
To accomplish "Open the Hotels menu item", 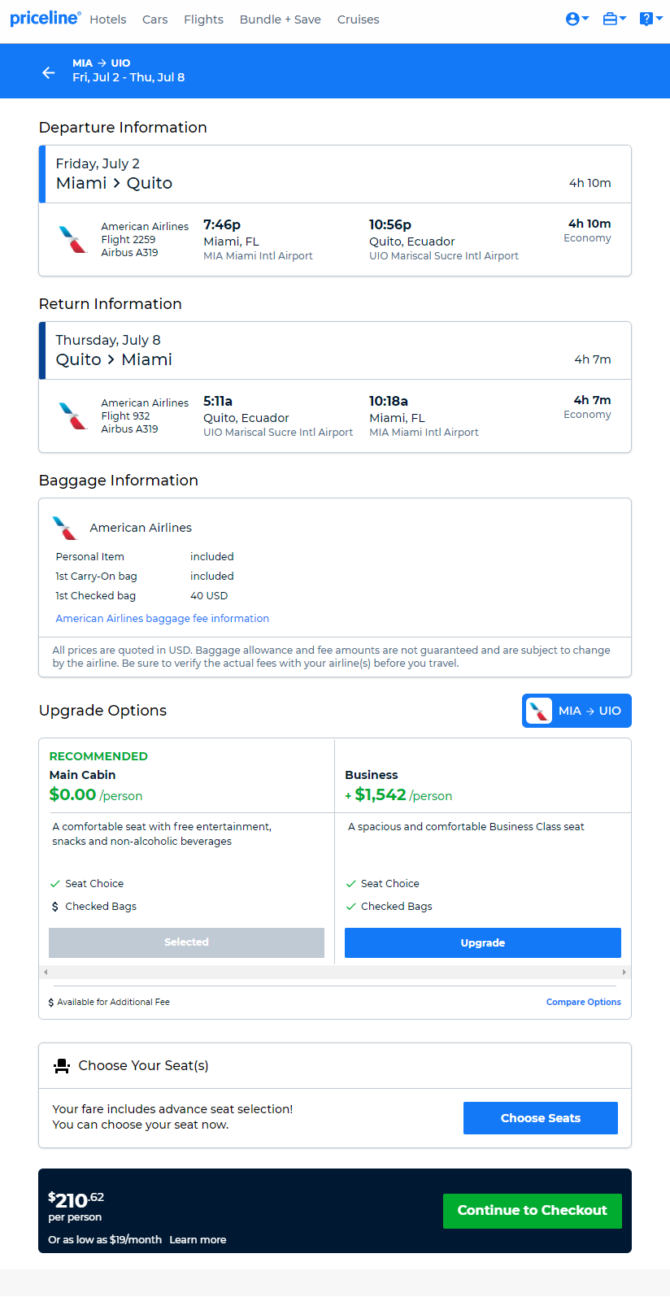I will pos(108,20).
